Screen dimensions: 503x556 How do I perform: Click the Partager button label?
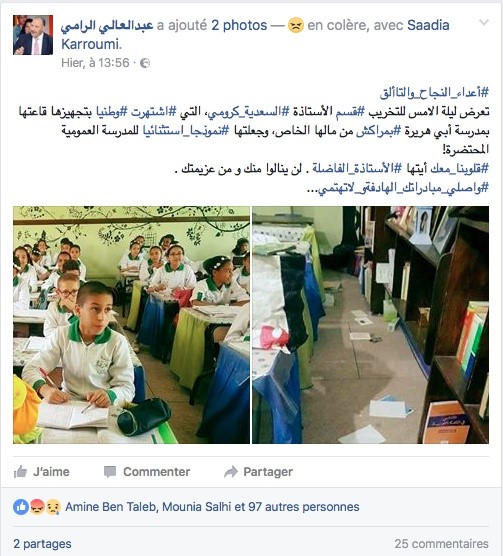(x=268, y=472)
